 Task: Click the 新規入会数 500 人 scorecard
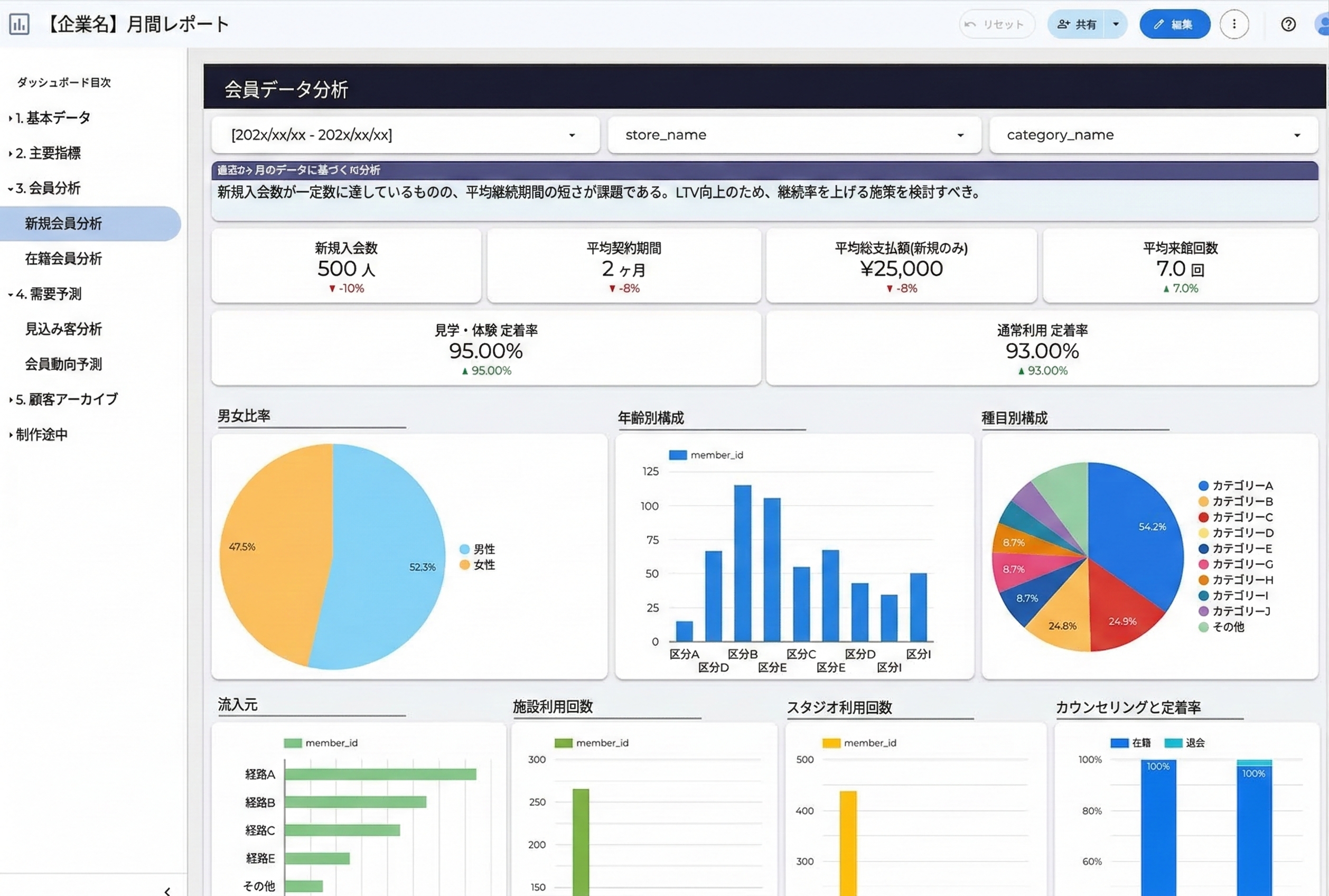click(x=347, y=266)
